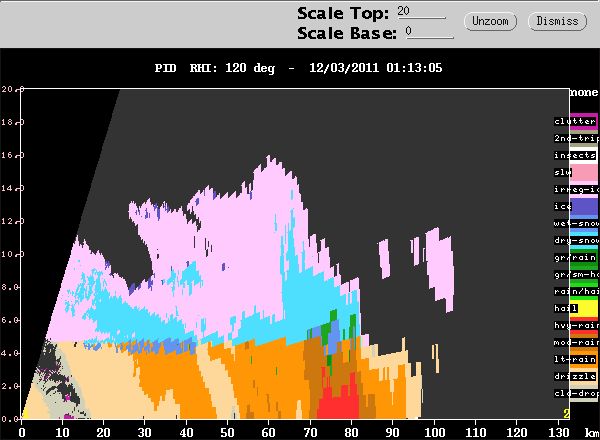Select the insects legend label
This screenshot has height=440, width=600.
[x=576, y=155]
